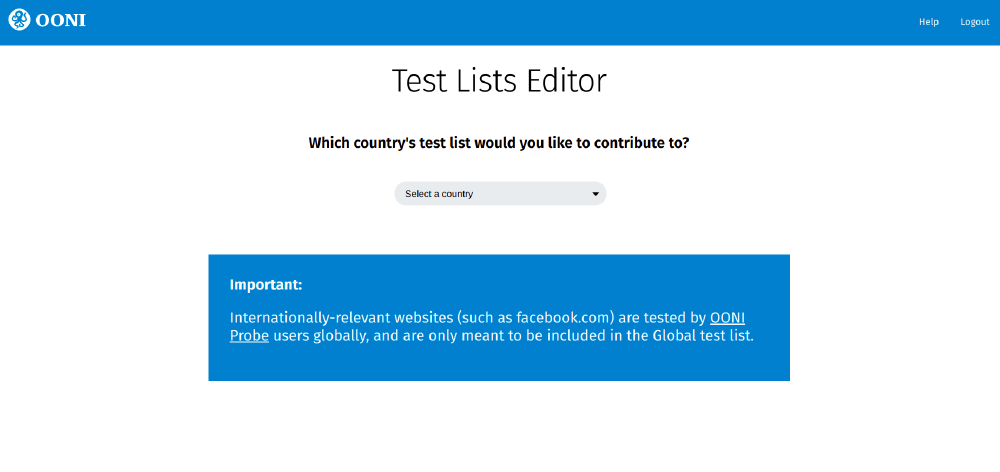Open the Help page
The height and width of the screenshot is (472, 1000).
[929, 22]
